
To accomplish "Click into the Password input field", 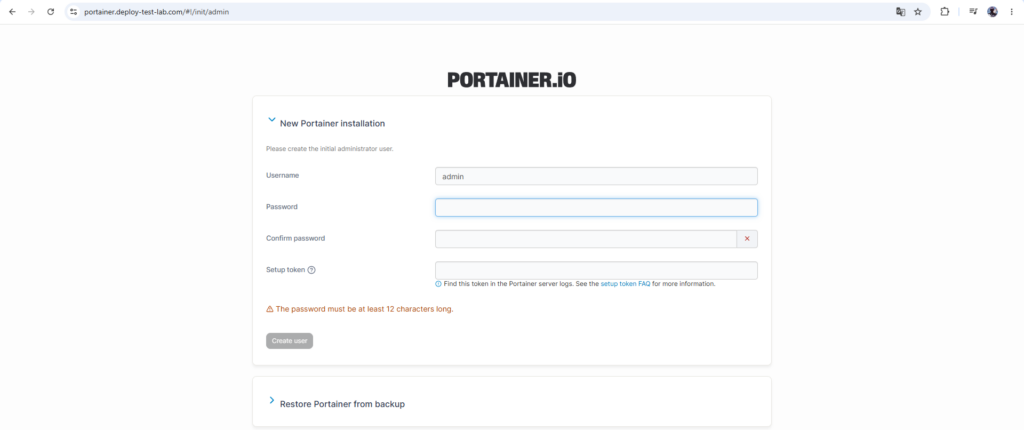I will (596, 208).
